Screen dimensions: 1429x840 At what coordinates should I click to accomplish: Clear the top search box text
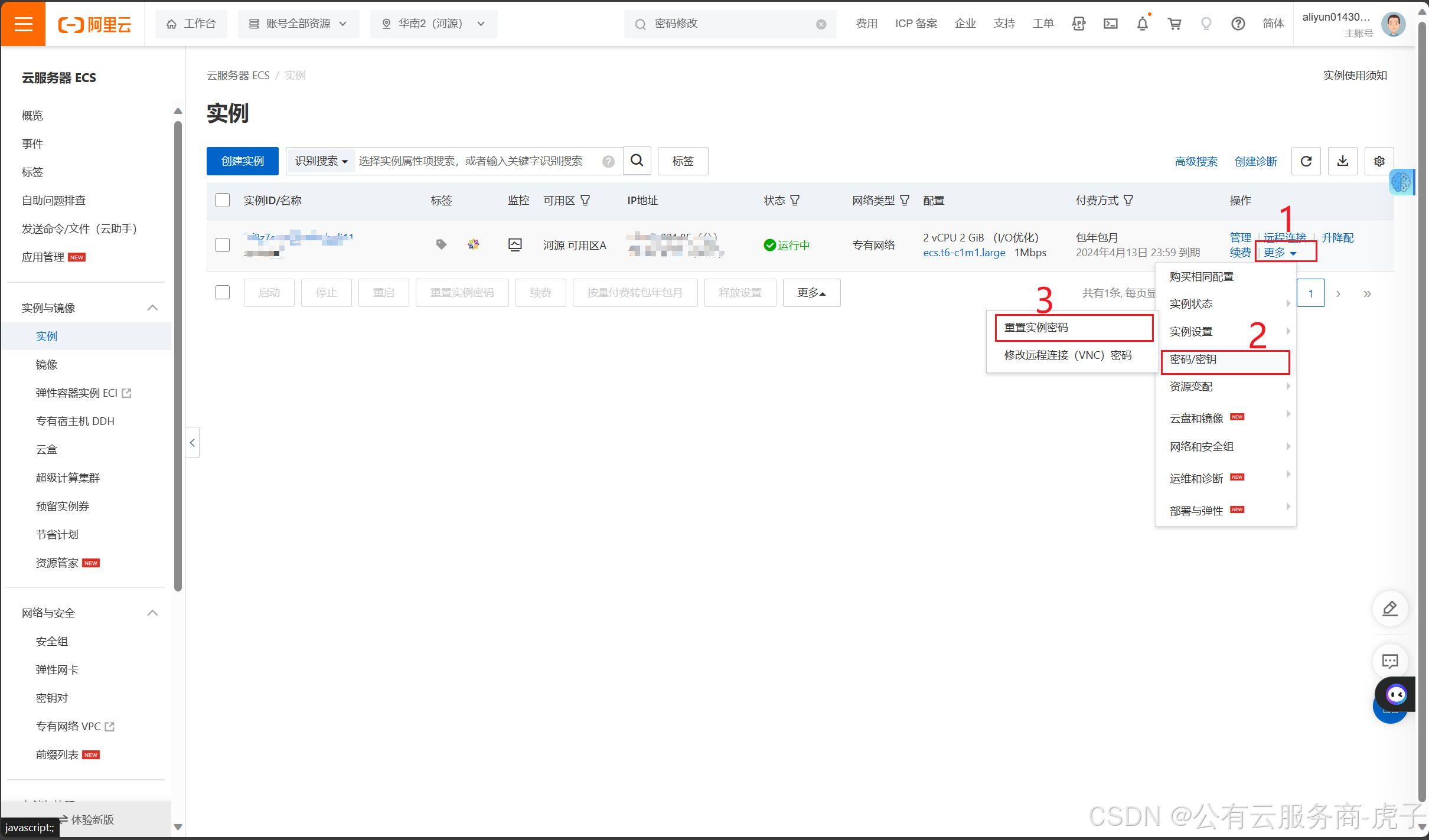point(821,24)
